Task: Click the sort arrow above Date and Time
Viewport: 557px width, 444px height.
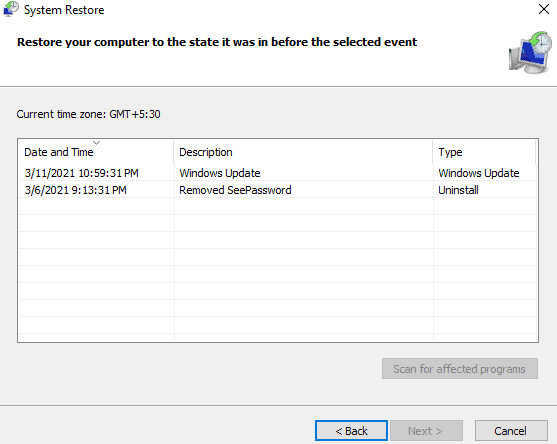Action: [97, 143]
